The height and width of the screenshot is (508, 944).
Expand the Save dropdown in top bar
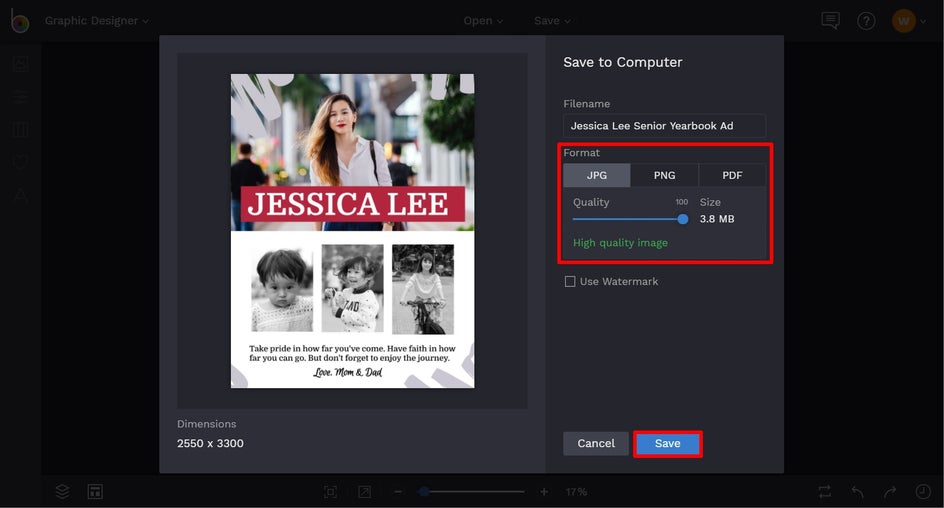point(552,20)
